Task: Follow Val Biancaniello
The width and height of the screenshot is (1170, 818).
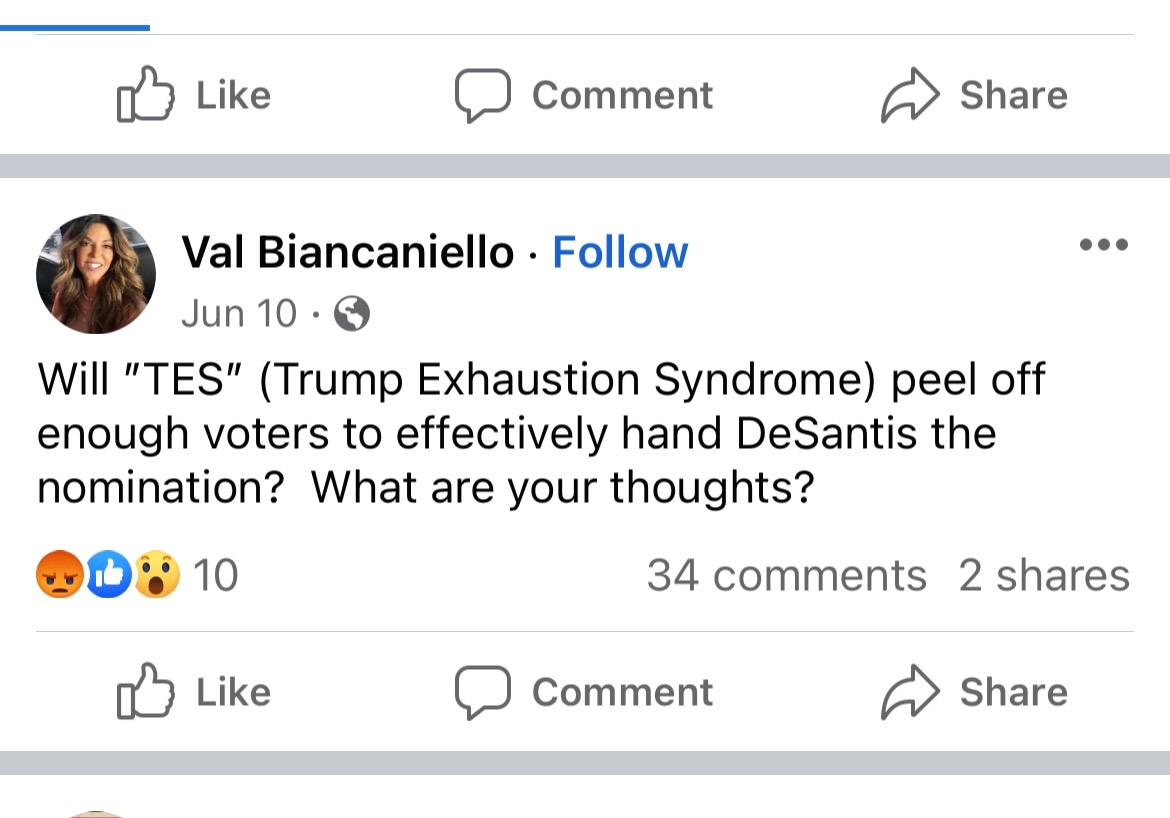Action: pos(620,252)
